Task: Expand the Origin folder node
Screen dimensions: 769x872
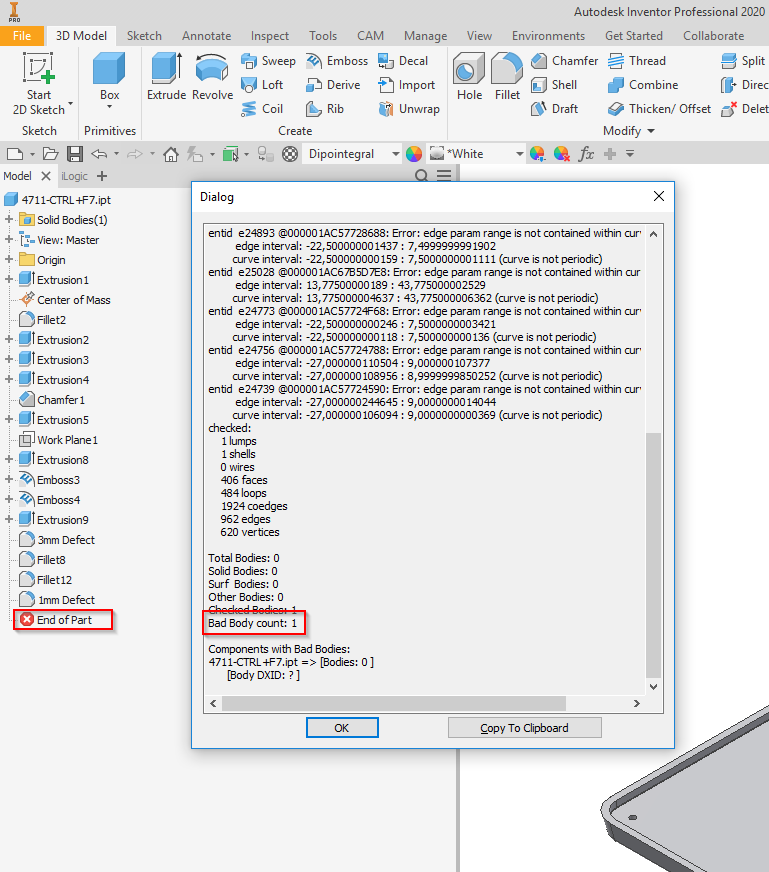Action: [8, 260]
